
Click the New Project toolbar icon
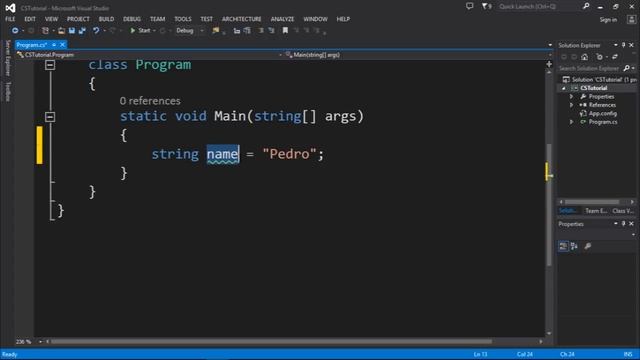[45, 31]
